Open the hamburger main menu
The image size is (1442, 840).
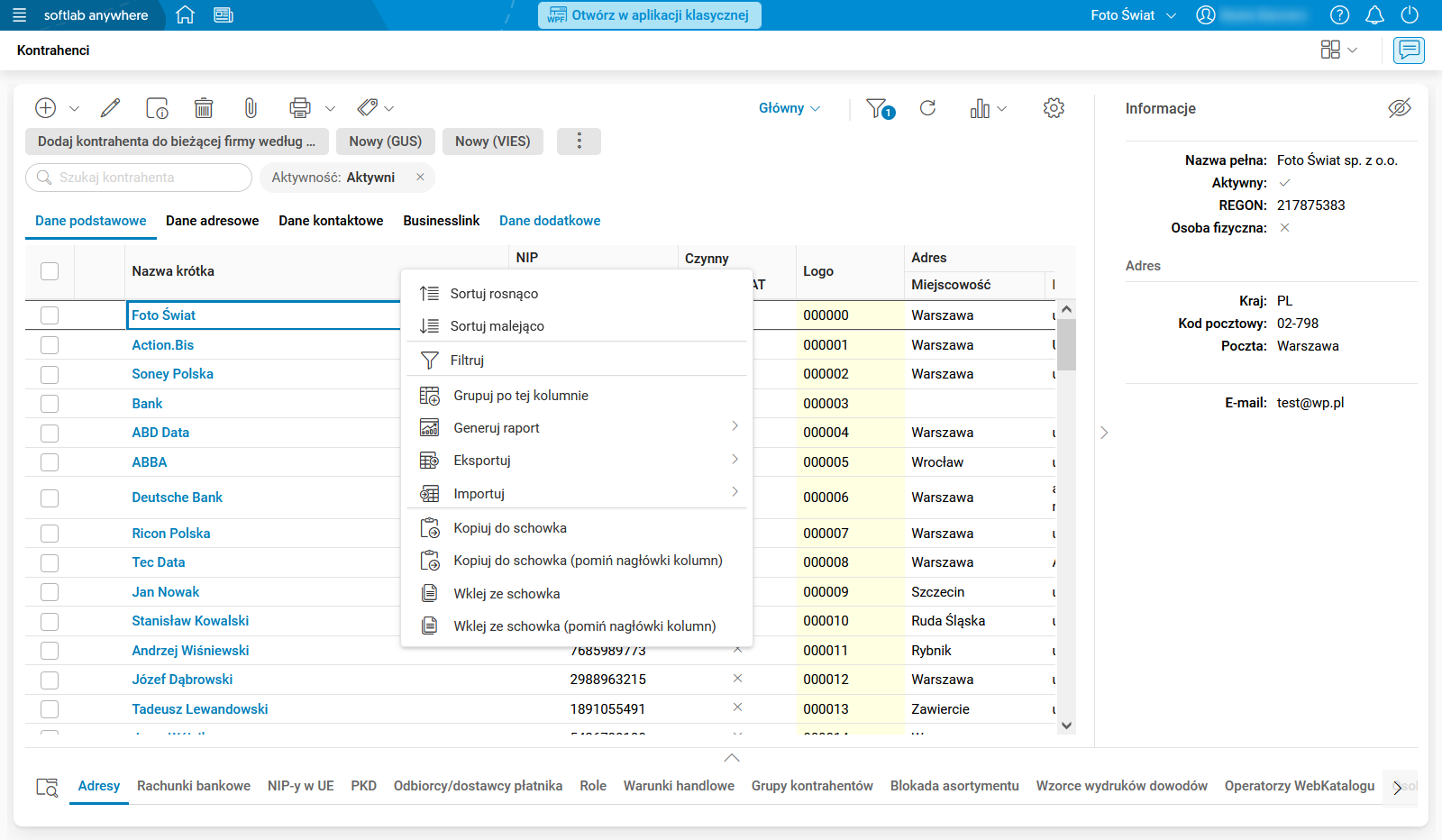click(x=19, y=15)
